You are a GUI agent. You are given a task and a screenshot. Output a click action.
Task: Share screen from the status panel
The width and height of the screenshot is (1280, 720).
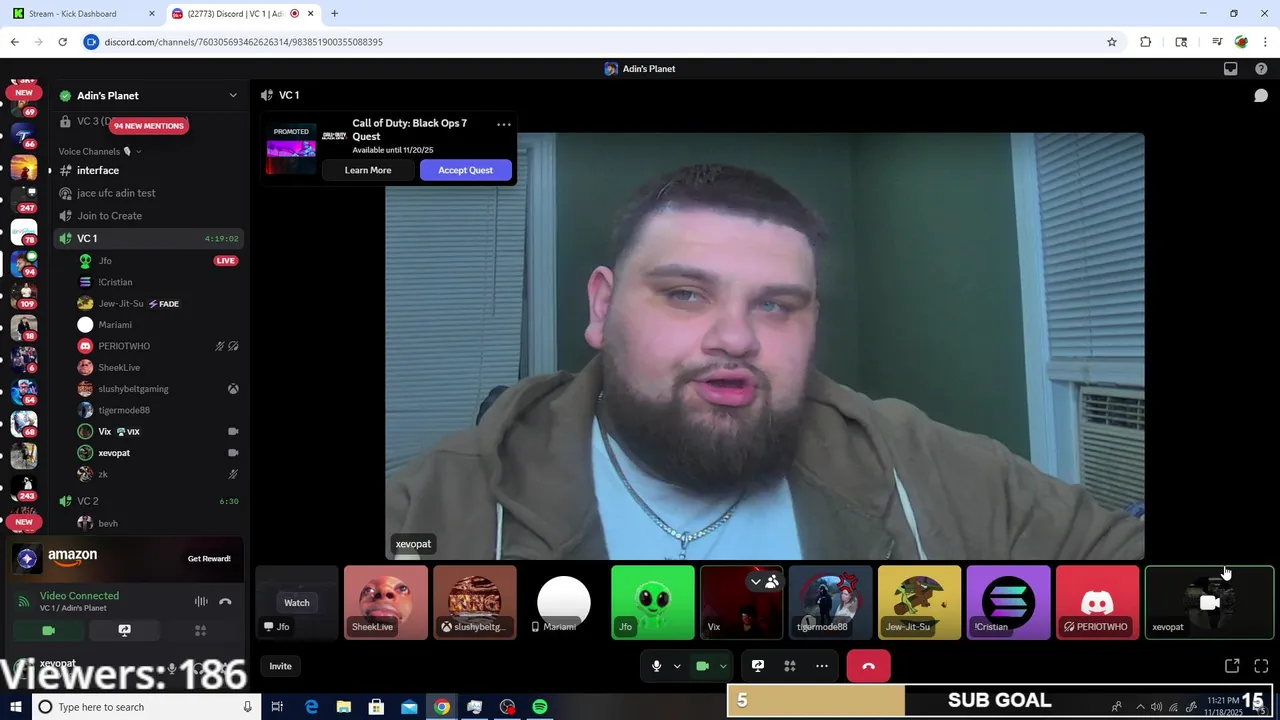124,630
